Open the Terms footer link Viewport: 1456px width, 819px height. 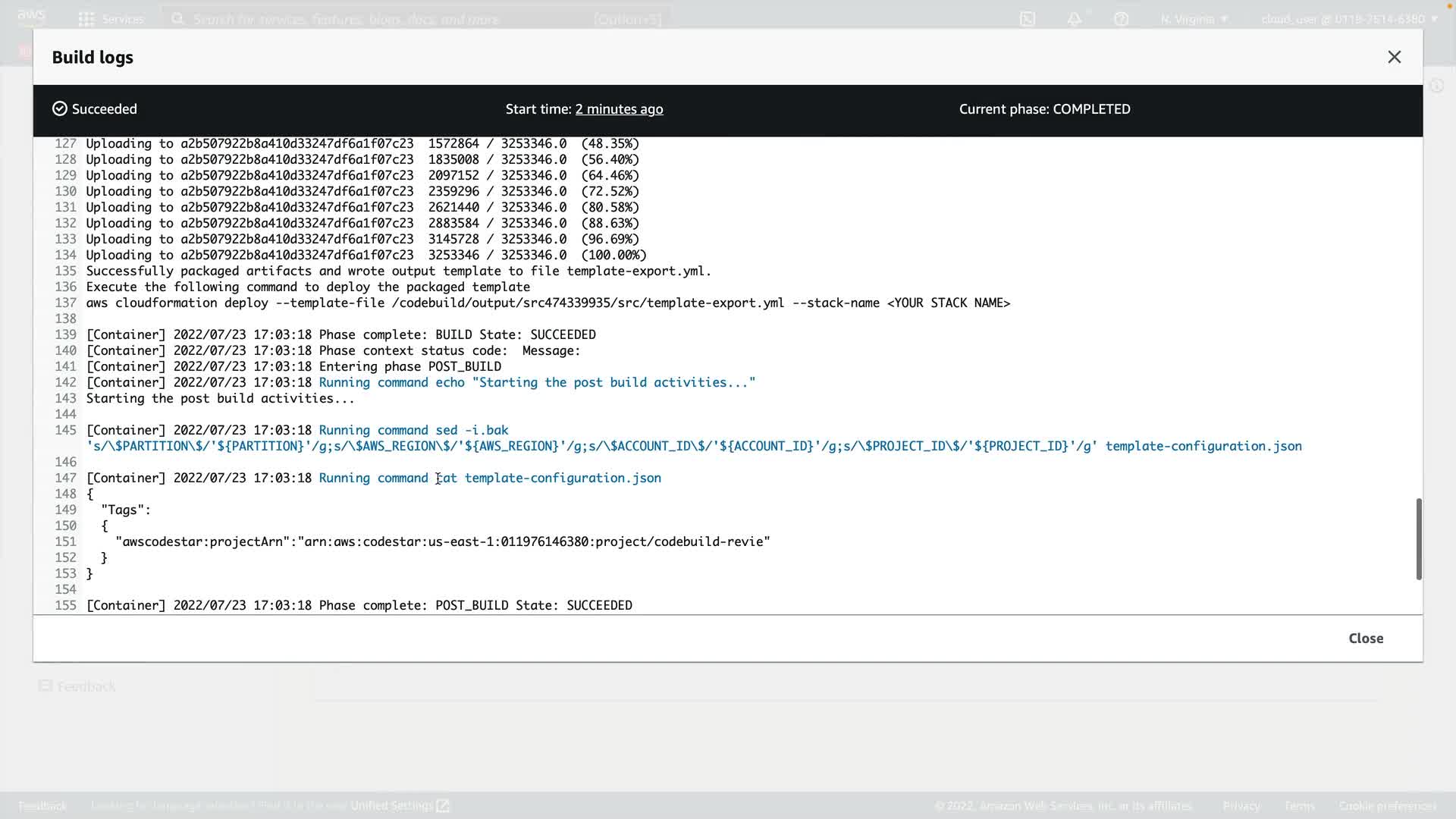[x=1299, y=805]
